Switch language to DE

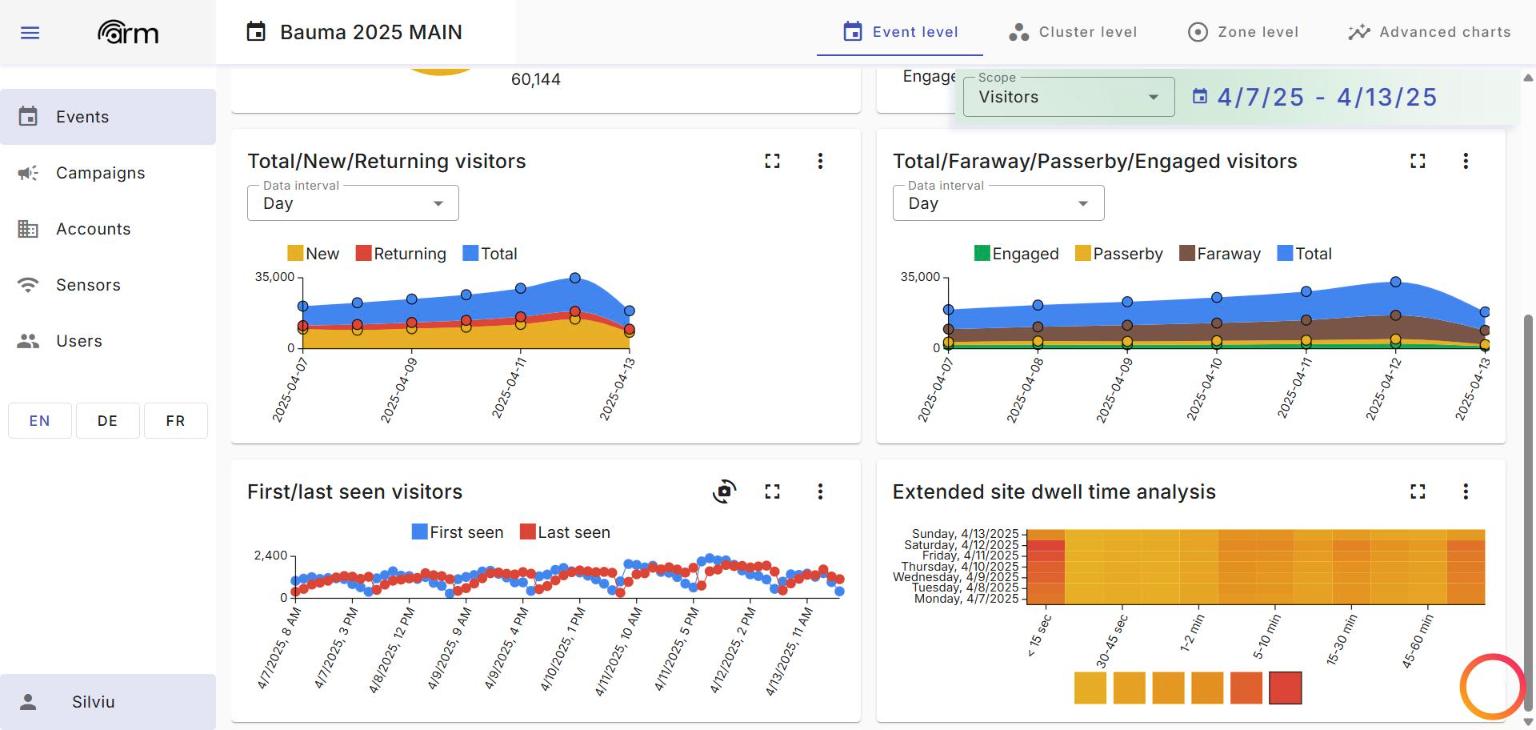tap(108, 421)
